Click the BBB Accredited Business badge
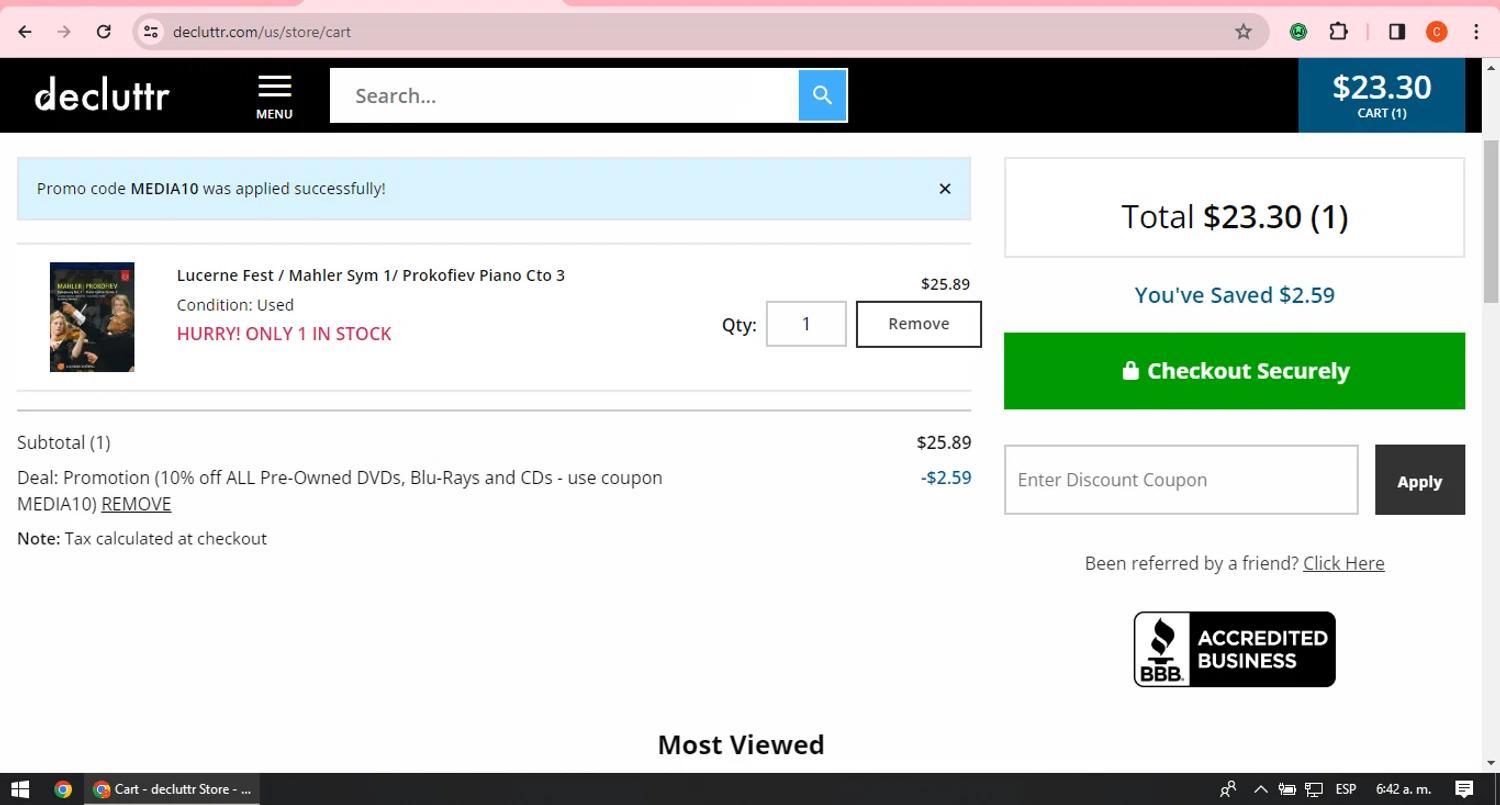 point(1234,649)
